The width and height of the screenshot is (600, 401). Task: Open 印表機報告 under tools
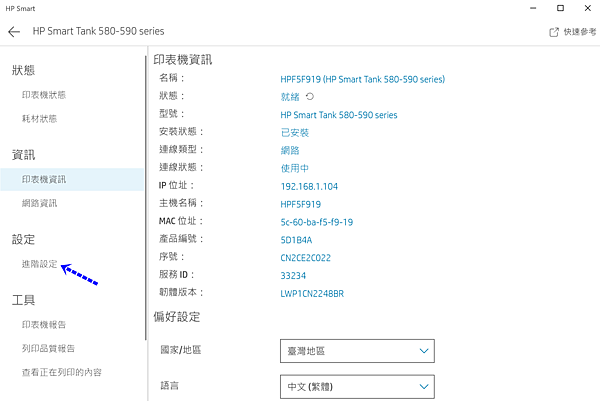44,324
